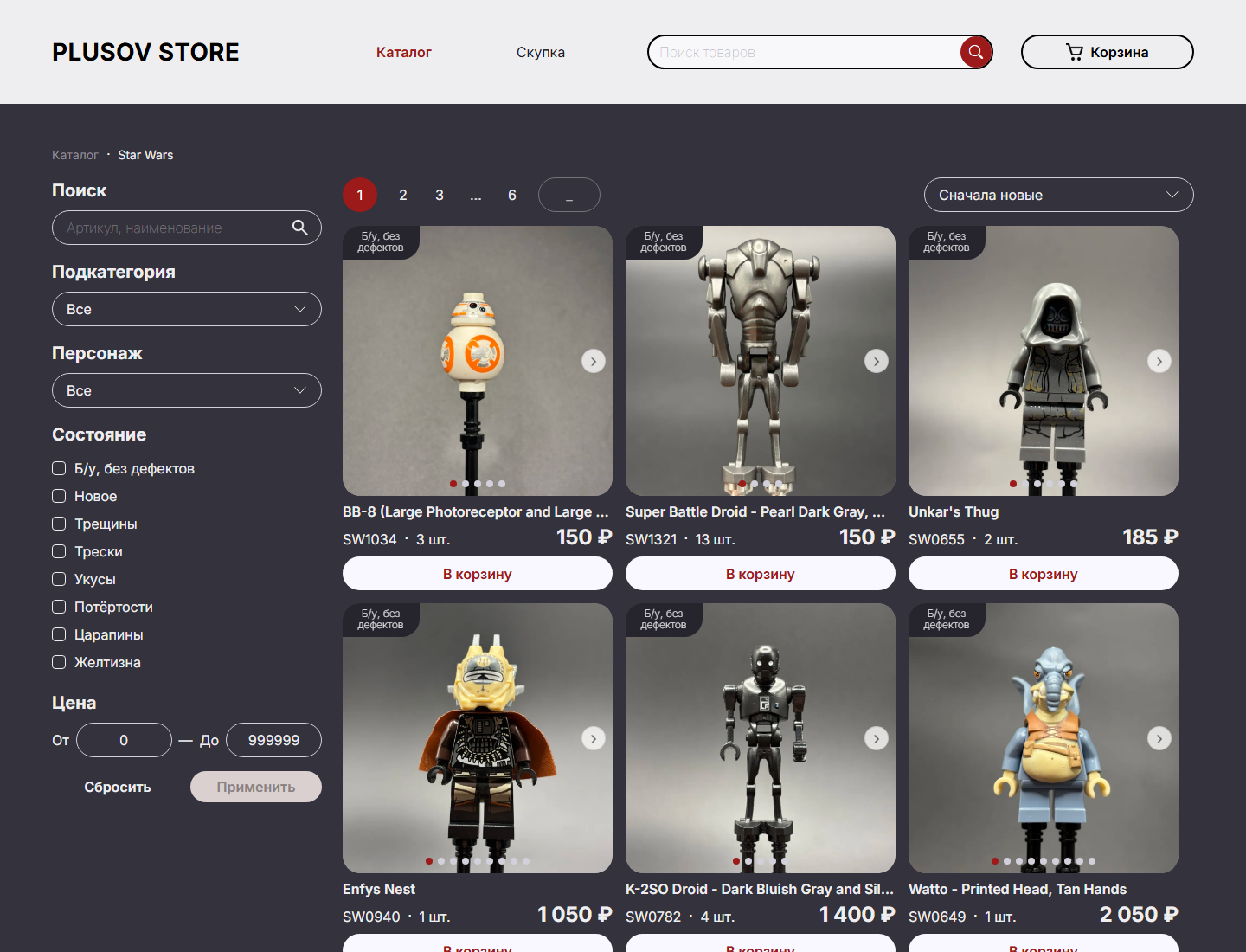Screen dimensions: 1246x952
Task: Open the Корзина cart button
Action: (1108, 52)
